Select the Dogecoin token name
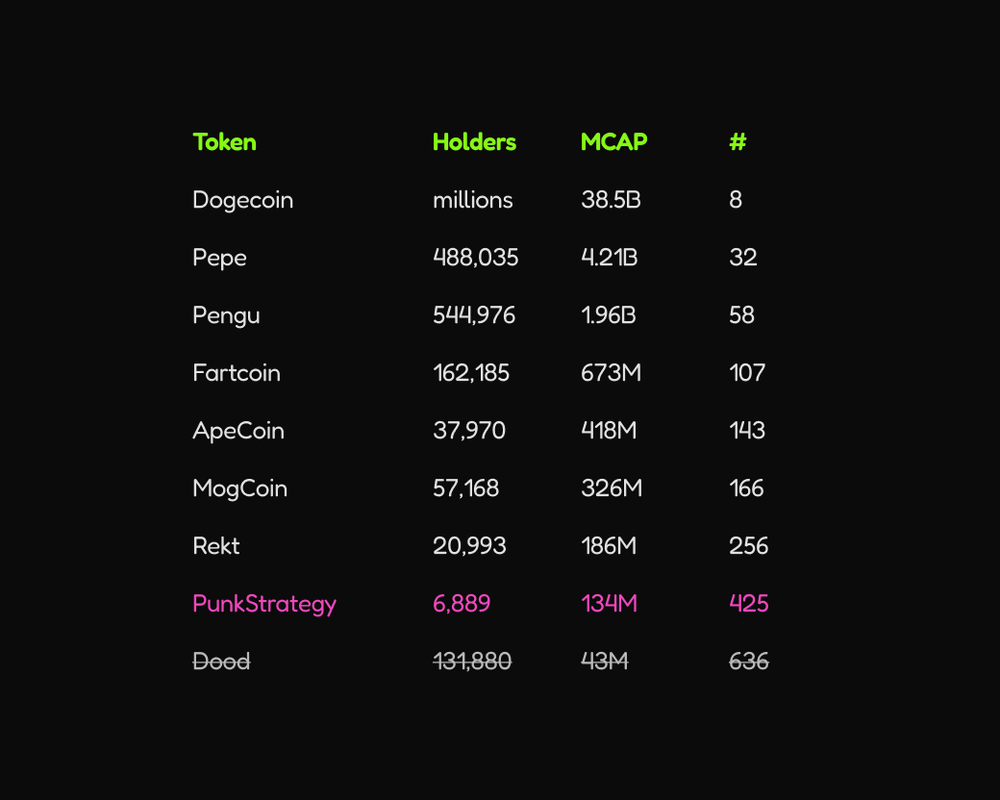 tap(243, 200)
